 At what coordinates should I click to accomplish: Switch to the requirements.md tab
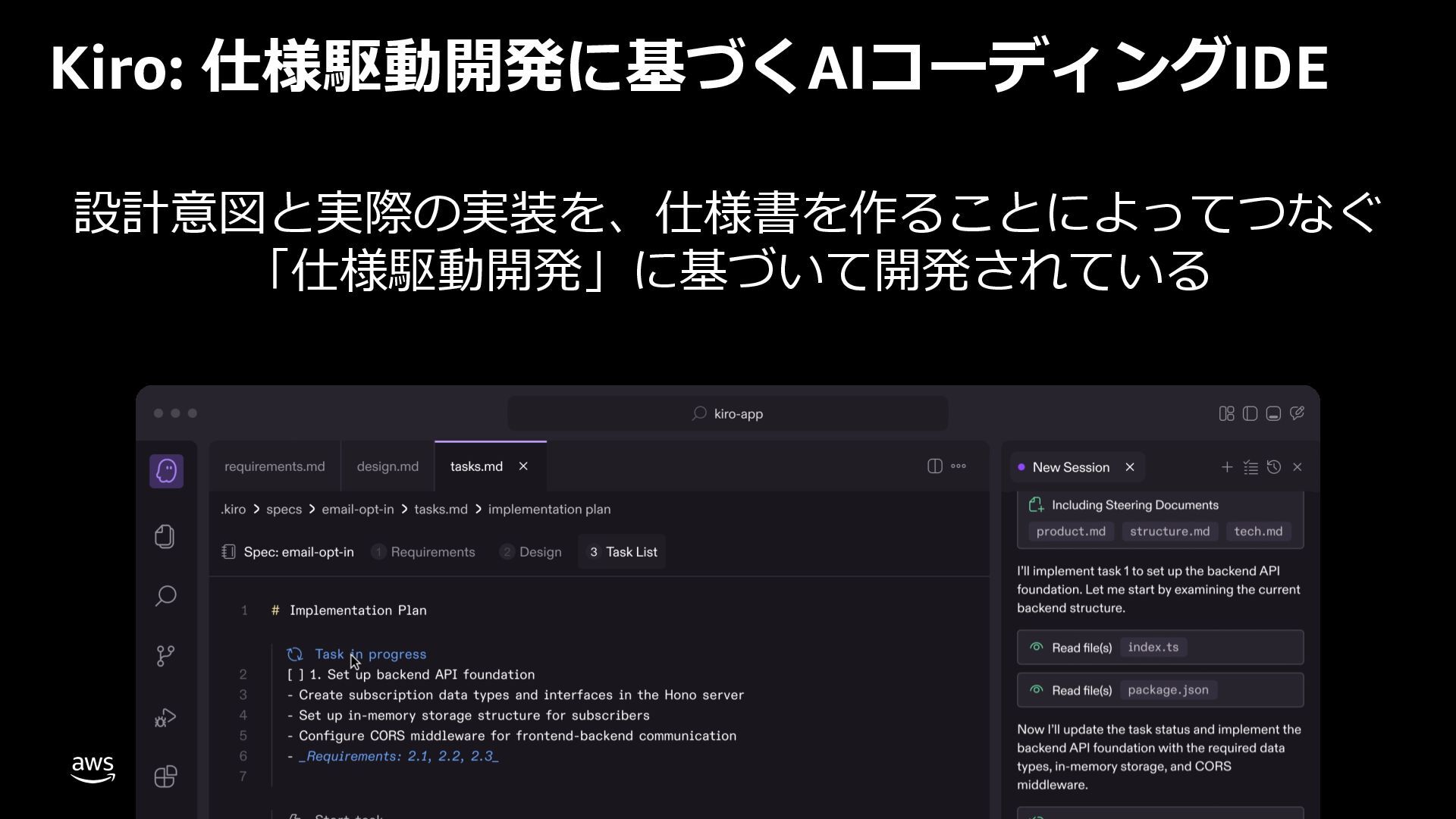tap(275, 466)
